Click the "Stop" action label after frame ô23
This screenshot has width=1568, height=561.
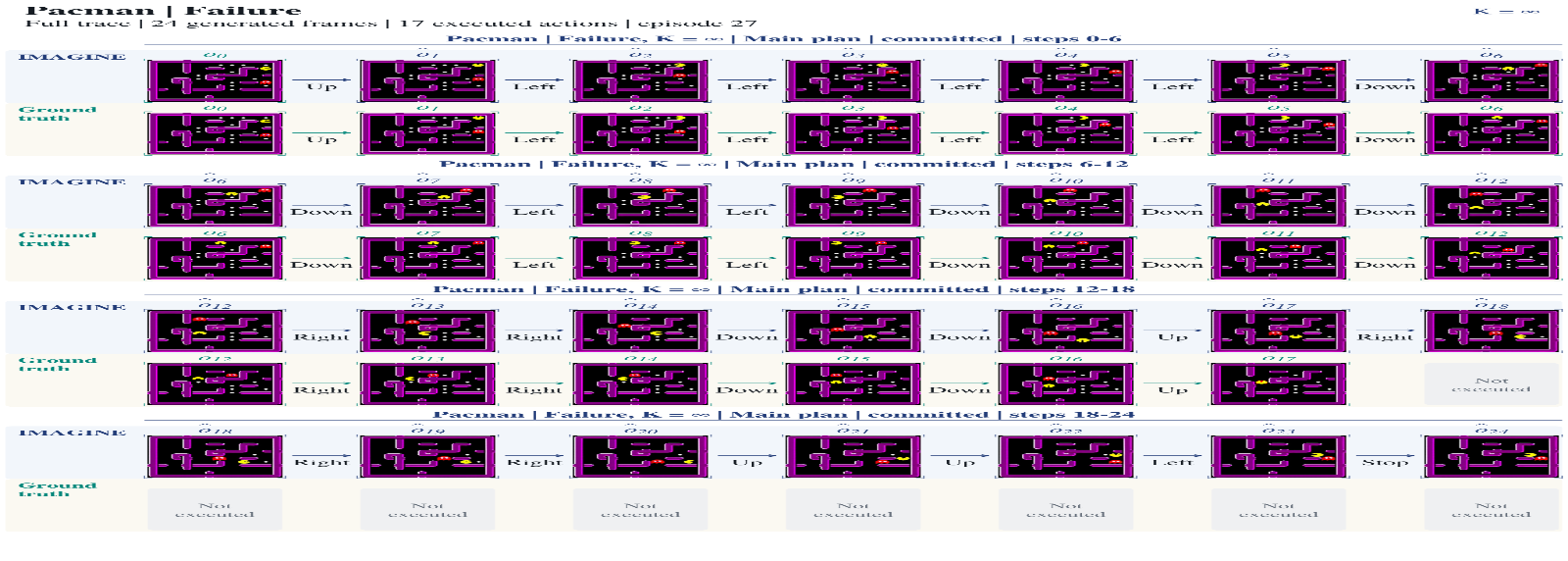pyautogui.click(x=1385, y=462)
